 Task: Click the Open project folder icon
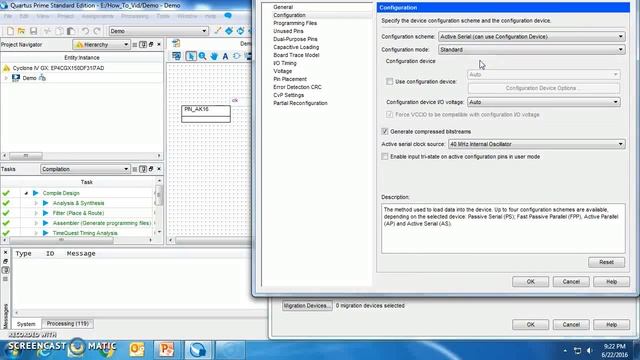tap(21, 31)
